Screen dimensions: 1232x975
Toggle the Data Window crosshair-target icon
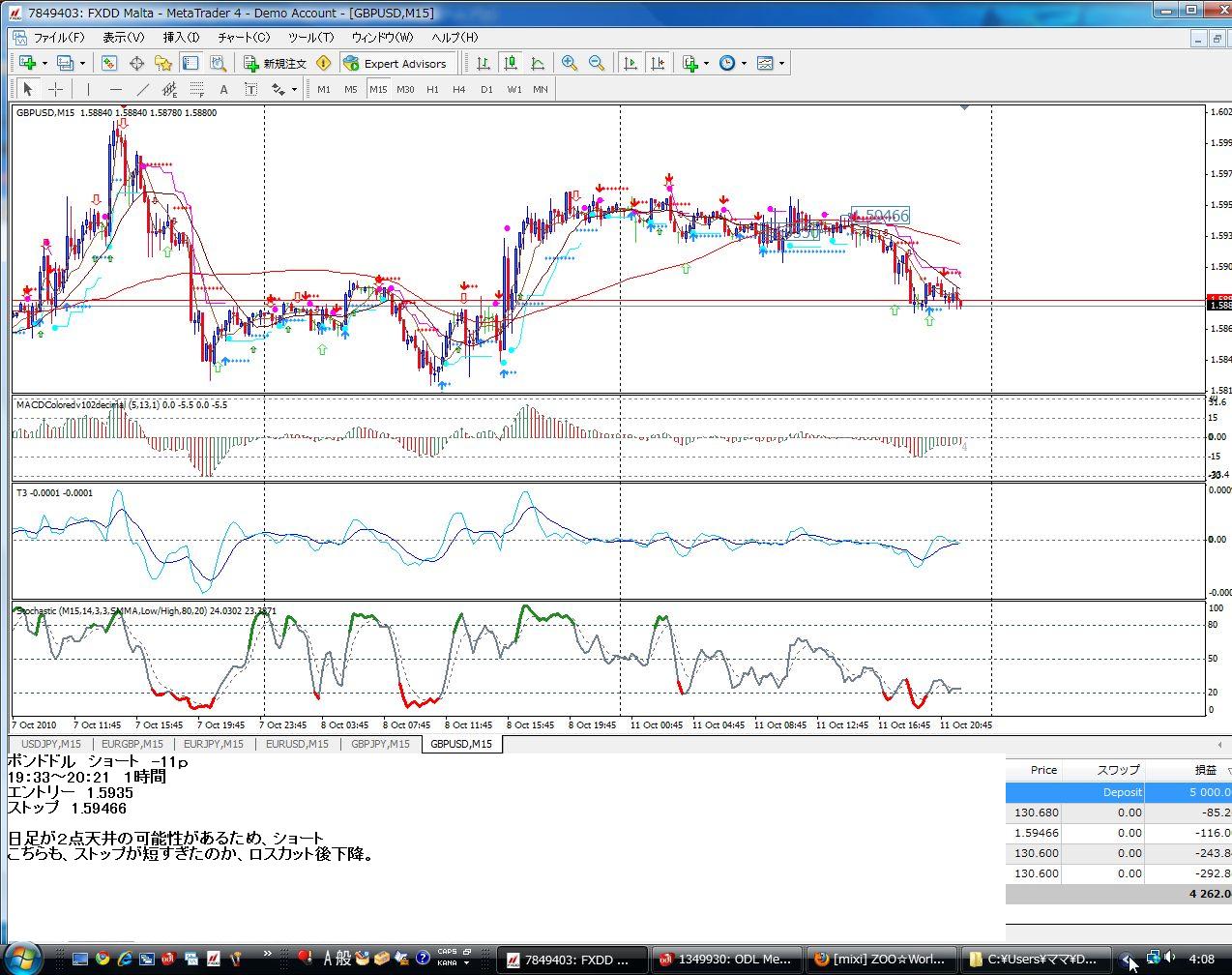click(136, 63)
